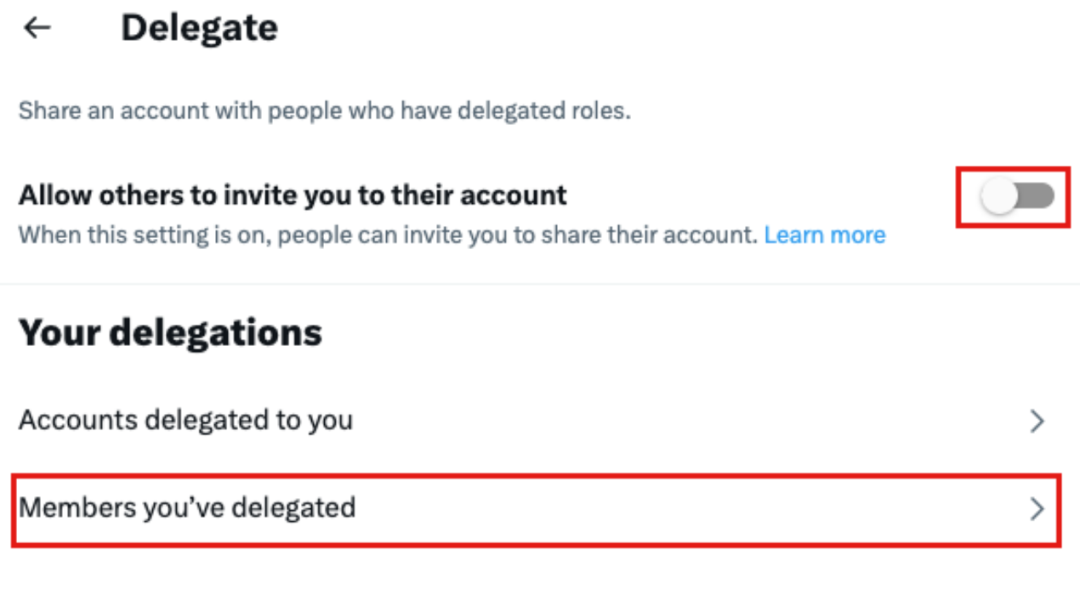Enable Allow others to invite you toggle
This screenshot has width=1080, height=612.
coord(1017,197)
